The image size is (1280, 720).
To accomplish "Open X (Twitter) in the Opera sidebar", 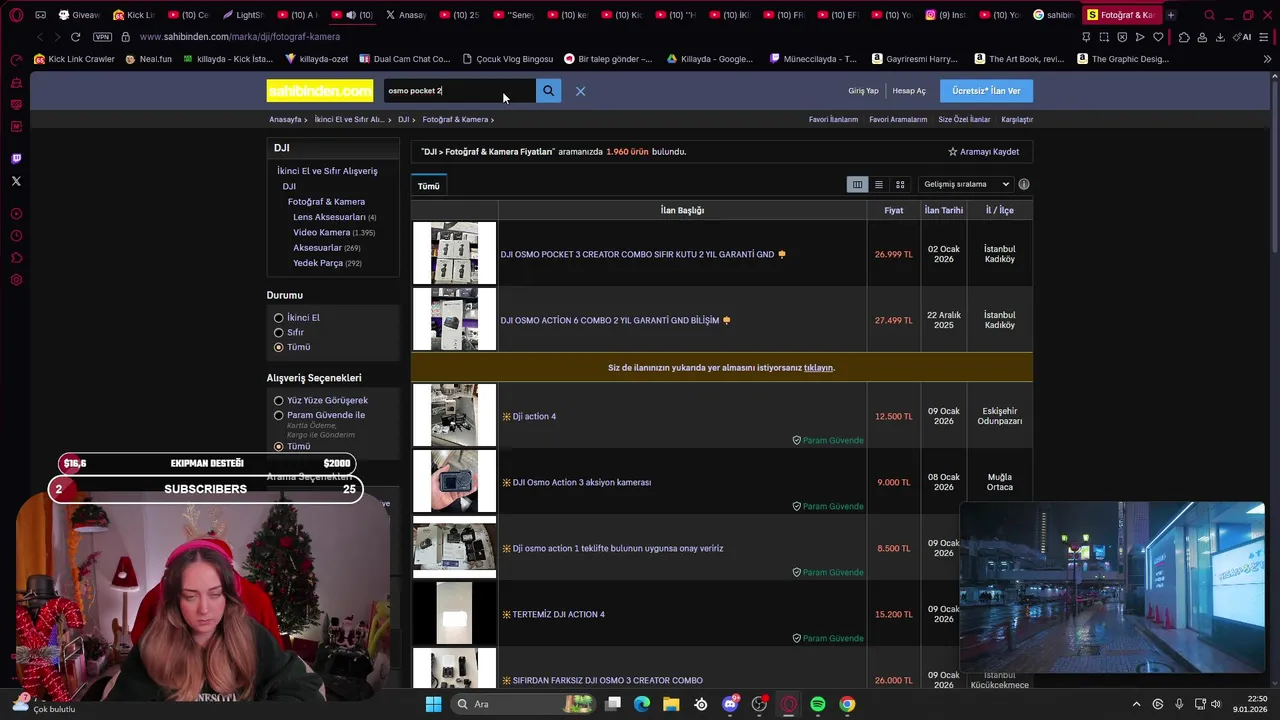I will tap(16, 181).
